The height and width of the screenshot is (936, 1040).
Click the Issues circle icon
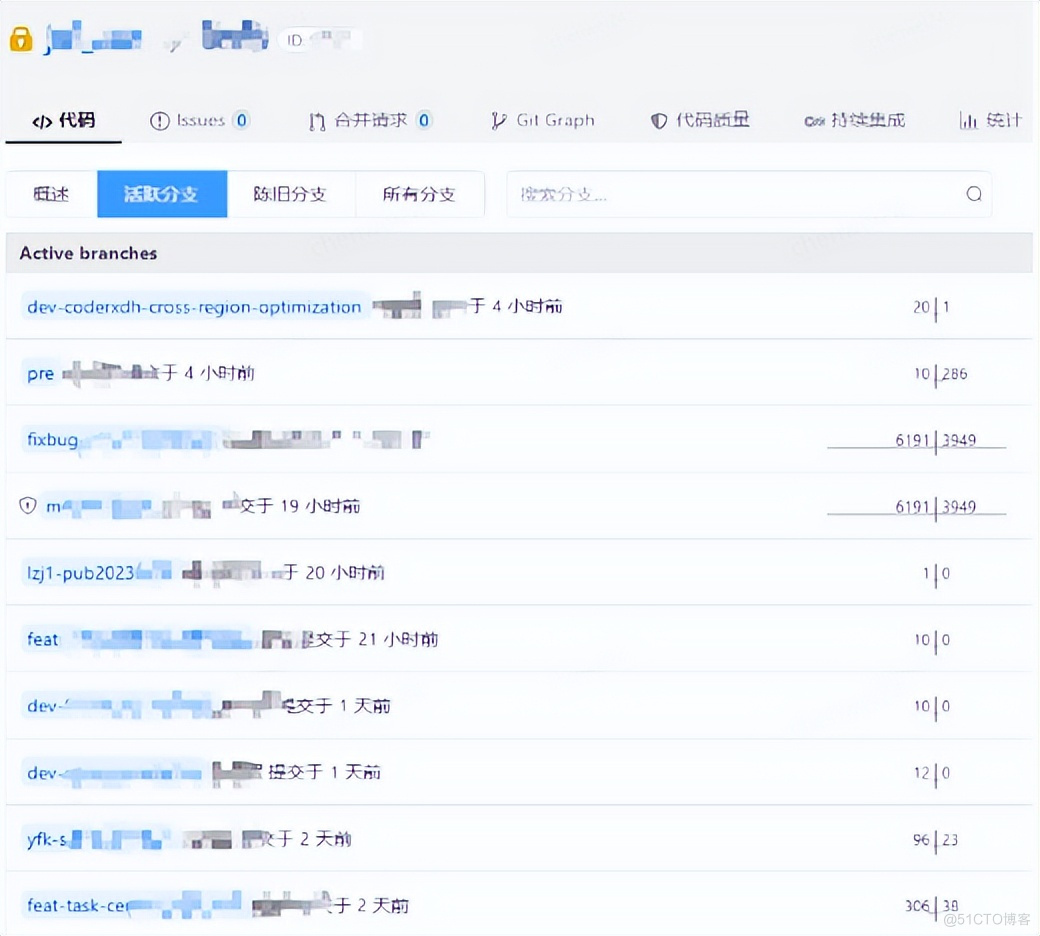[x=159, y=121]
